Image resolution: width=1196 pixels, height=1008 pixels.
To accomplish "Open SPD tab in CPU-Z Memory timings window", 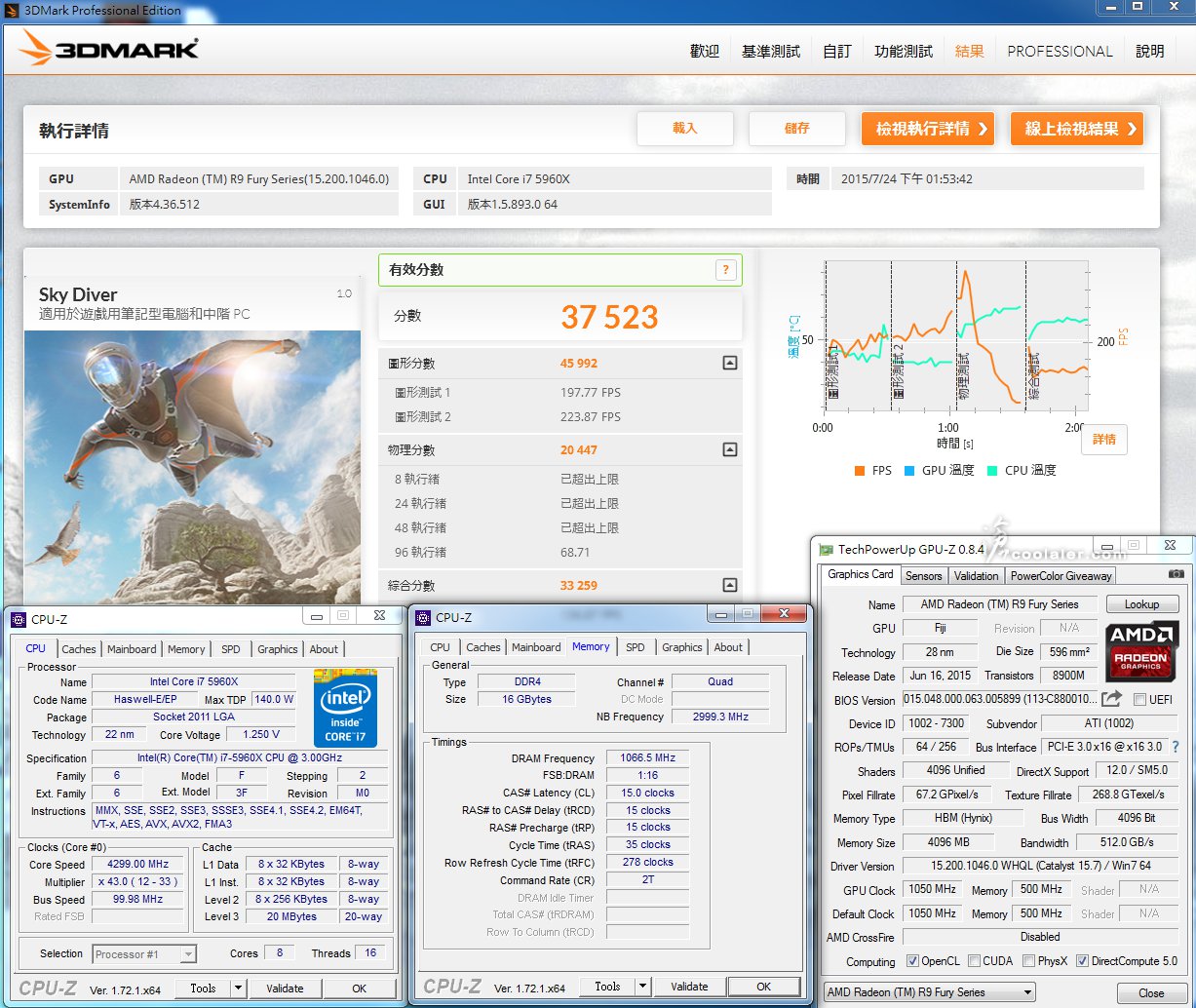I will tap(636, 647).
